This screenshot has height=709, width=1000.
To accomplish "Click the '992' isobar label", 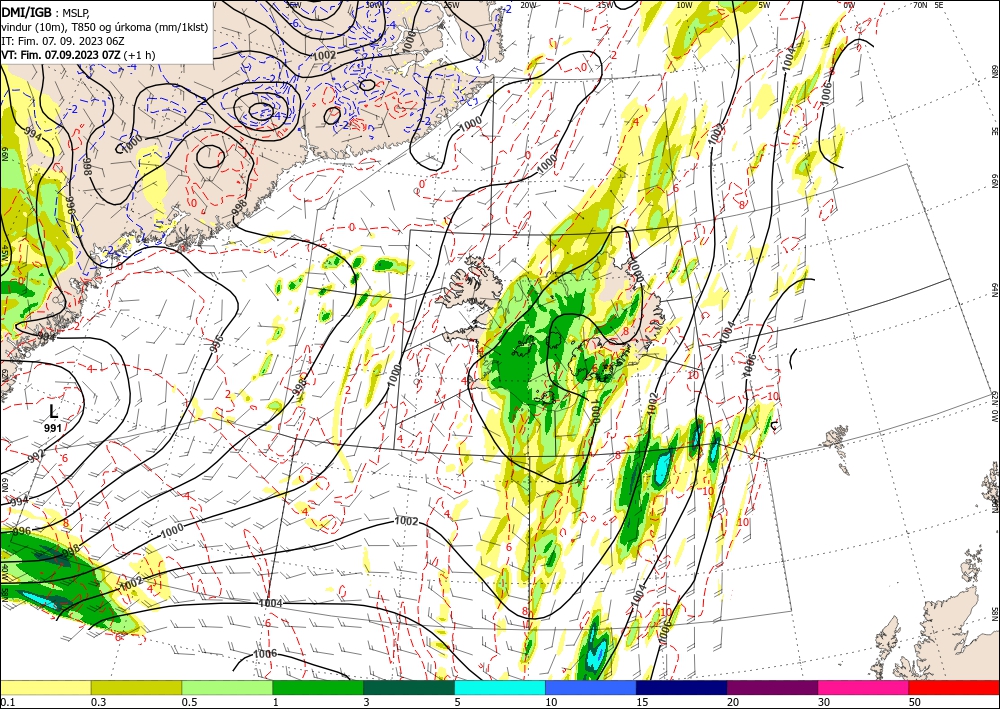I will click(x=36, y=455).
